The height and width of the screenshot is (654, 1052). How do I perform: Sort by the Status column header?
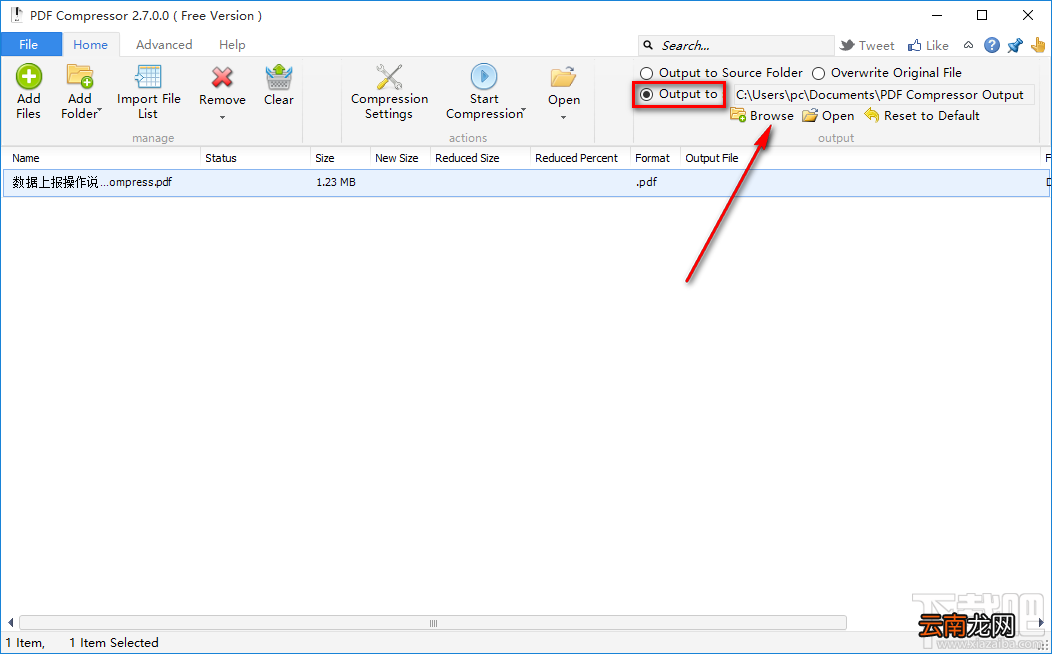[256, 158]
